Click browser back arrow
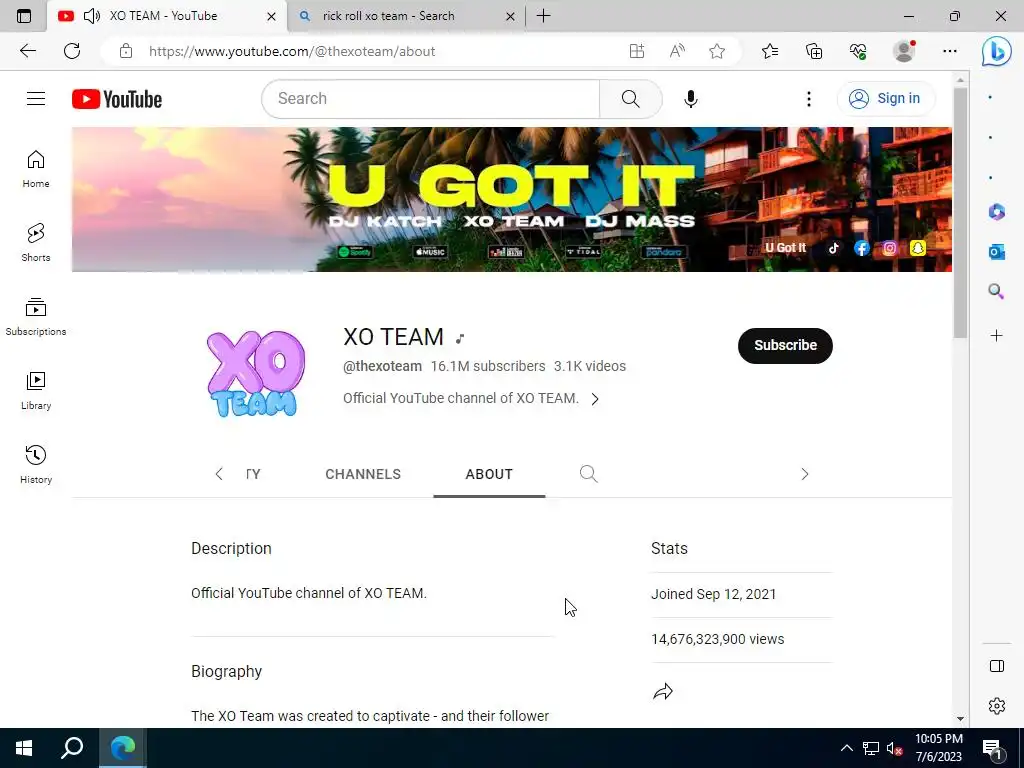This screenshot has width=1024, height=768. pos(28,51)
